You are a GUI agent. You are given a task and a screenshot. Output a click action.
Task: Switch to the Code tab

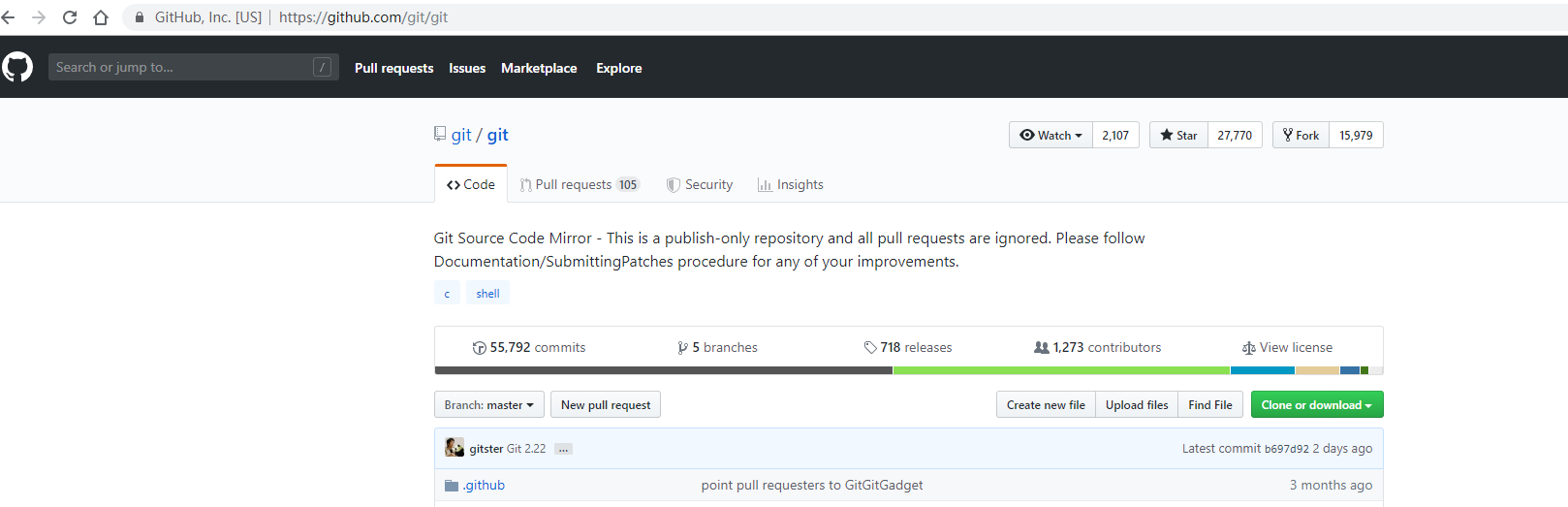click(x=471, y=184)
